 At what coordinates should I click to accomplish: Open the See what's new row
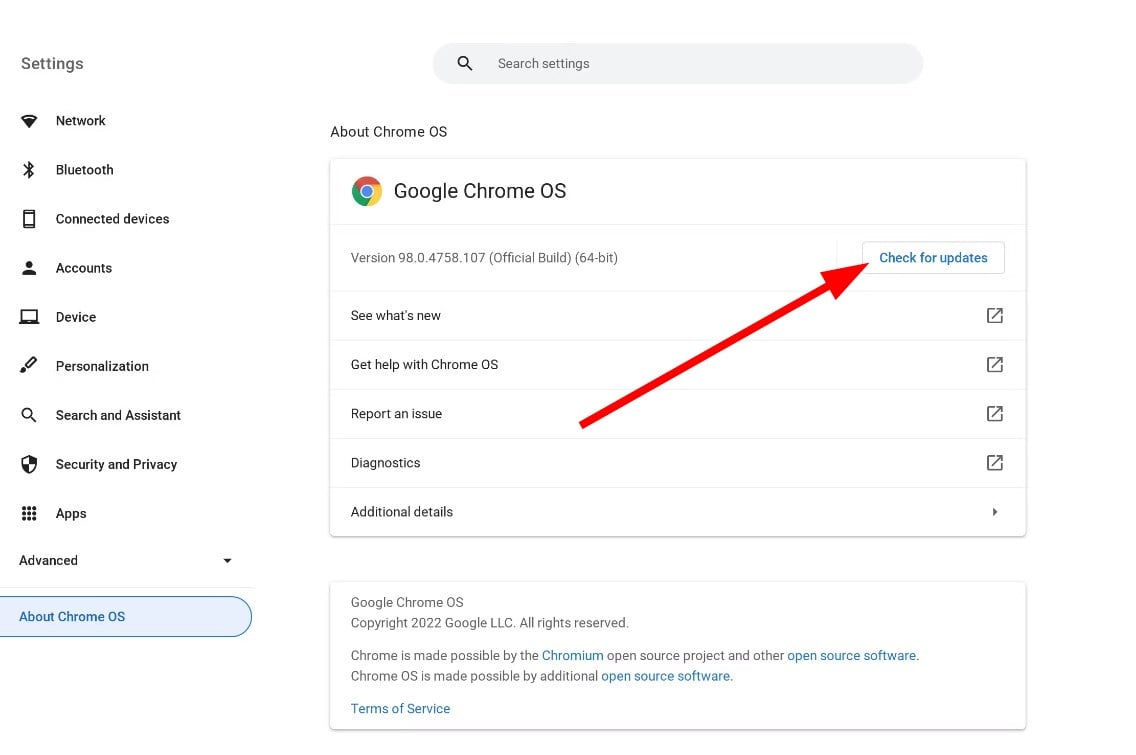[x=677, y=315]
